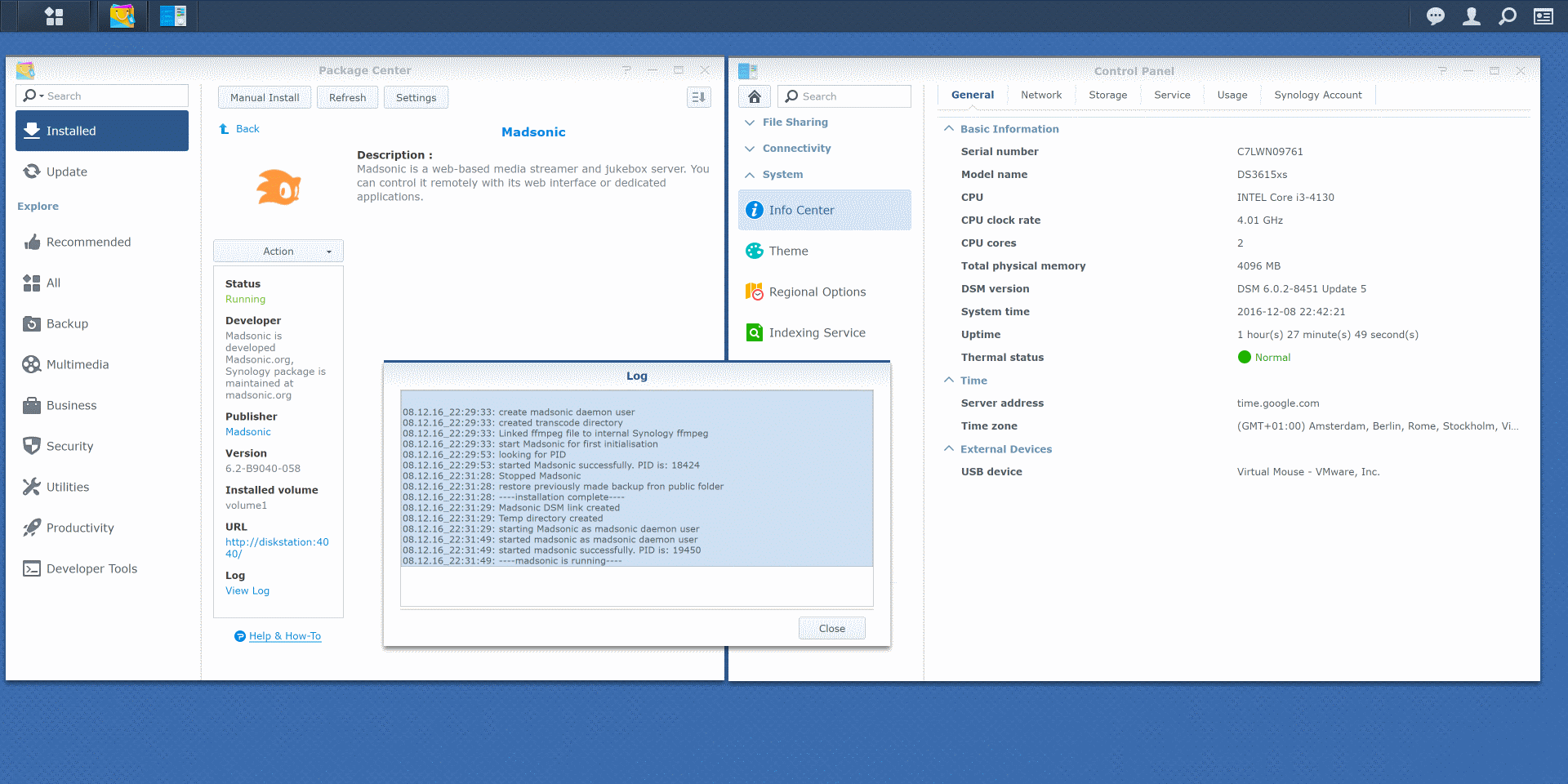The image size is (1568, 784).
Task: Select Theme in the System list
Action: pyautogui.click(x=788, y=252)
